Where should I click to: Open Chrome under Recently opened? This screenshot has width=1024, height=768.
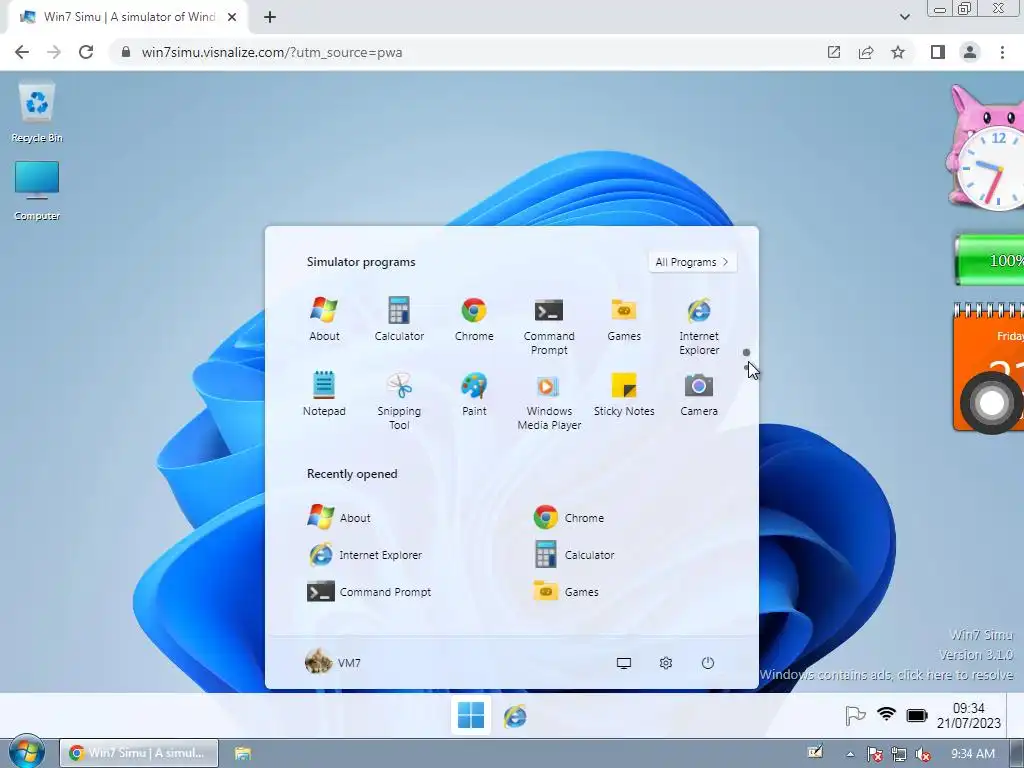tap(568, 517)
